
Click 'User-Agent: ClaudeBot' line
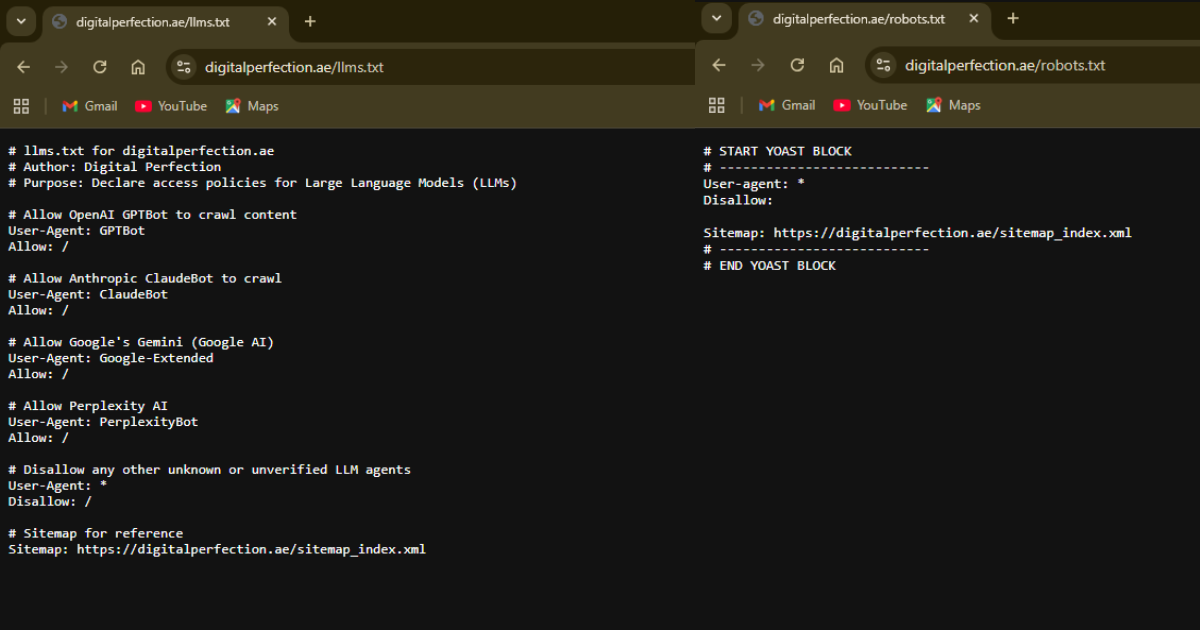pyautogui.click(x=88, y=294)
